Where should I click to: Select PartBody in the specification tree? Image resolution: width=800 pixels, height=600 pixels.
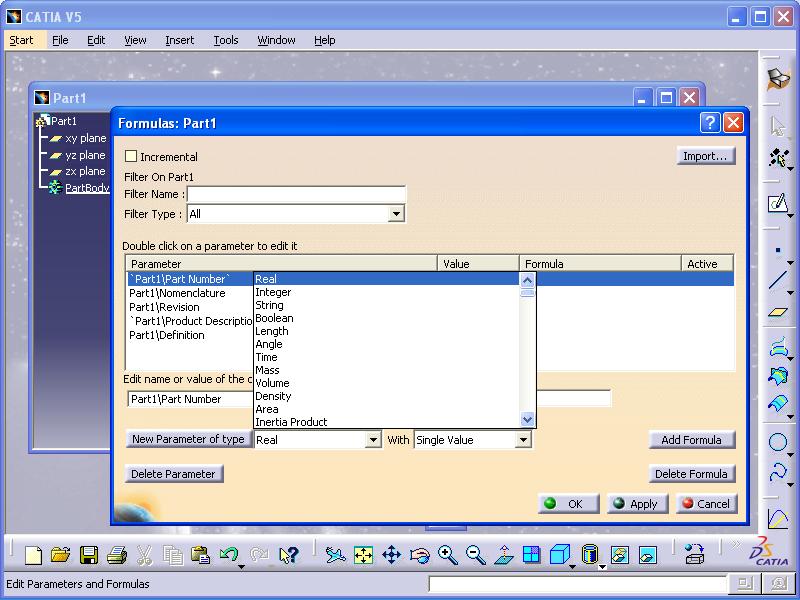(87, 188)
